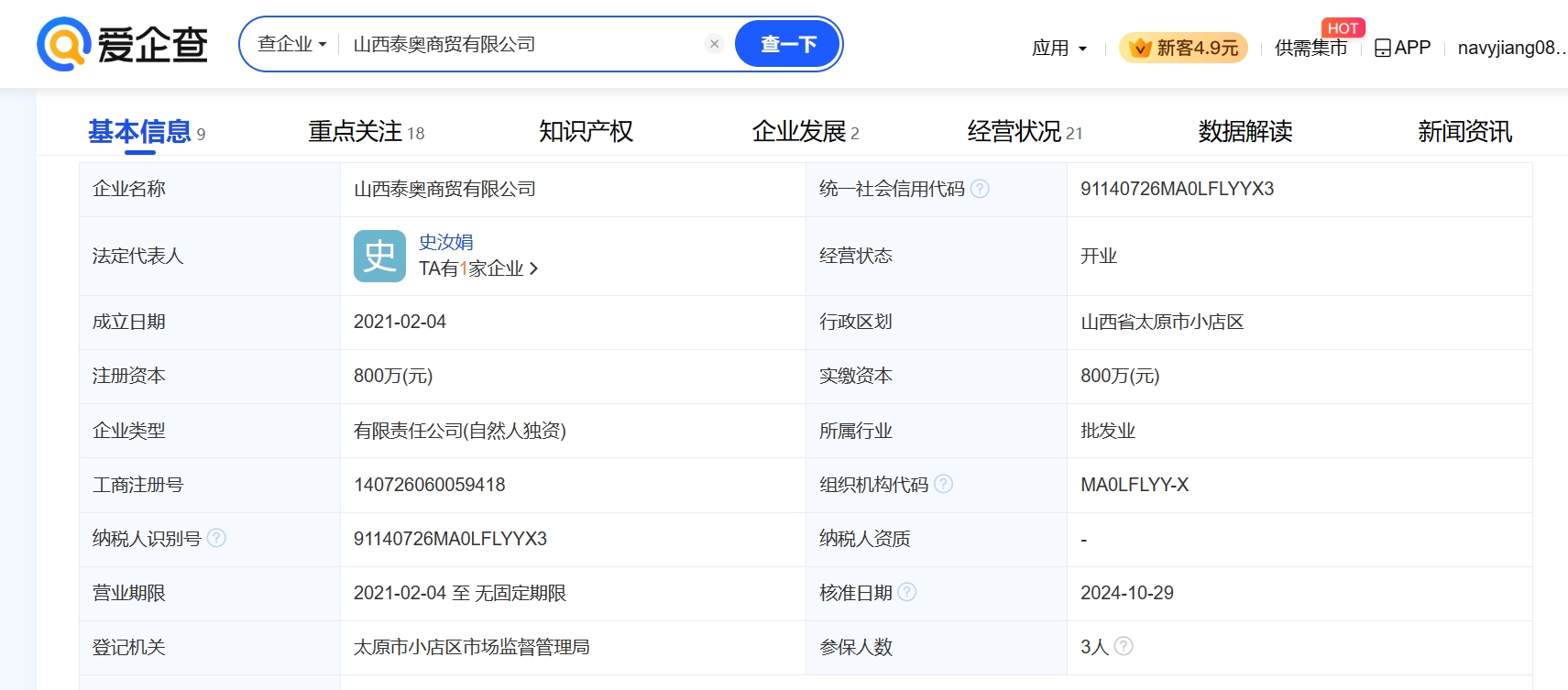
Task: Select the 太原市小店区市场监督管理局 text
Action: click(x=472, y=647)
